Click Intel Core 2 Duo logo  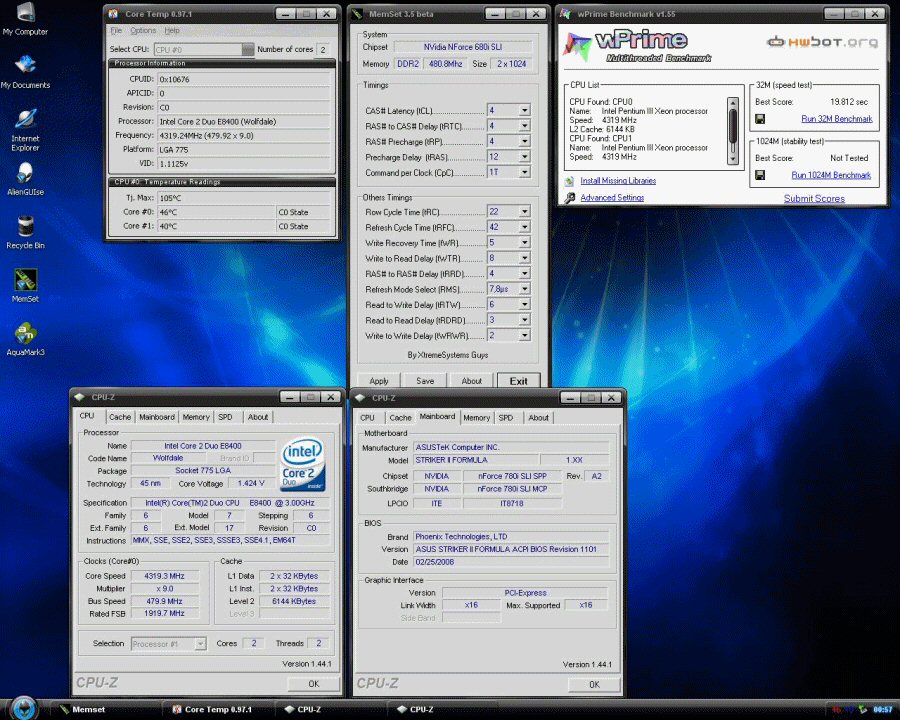pos(302,465)
